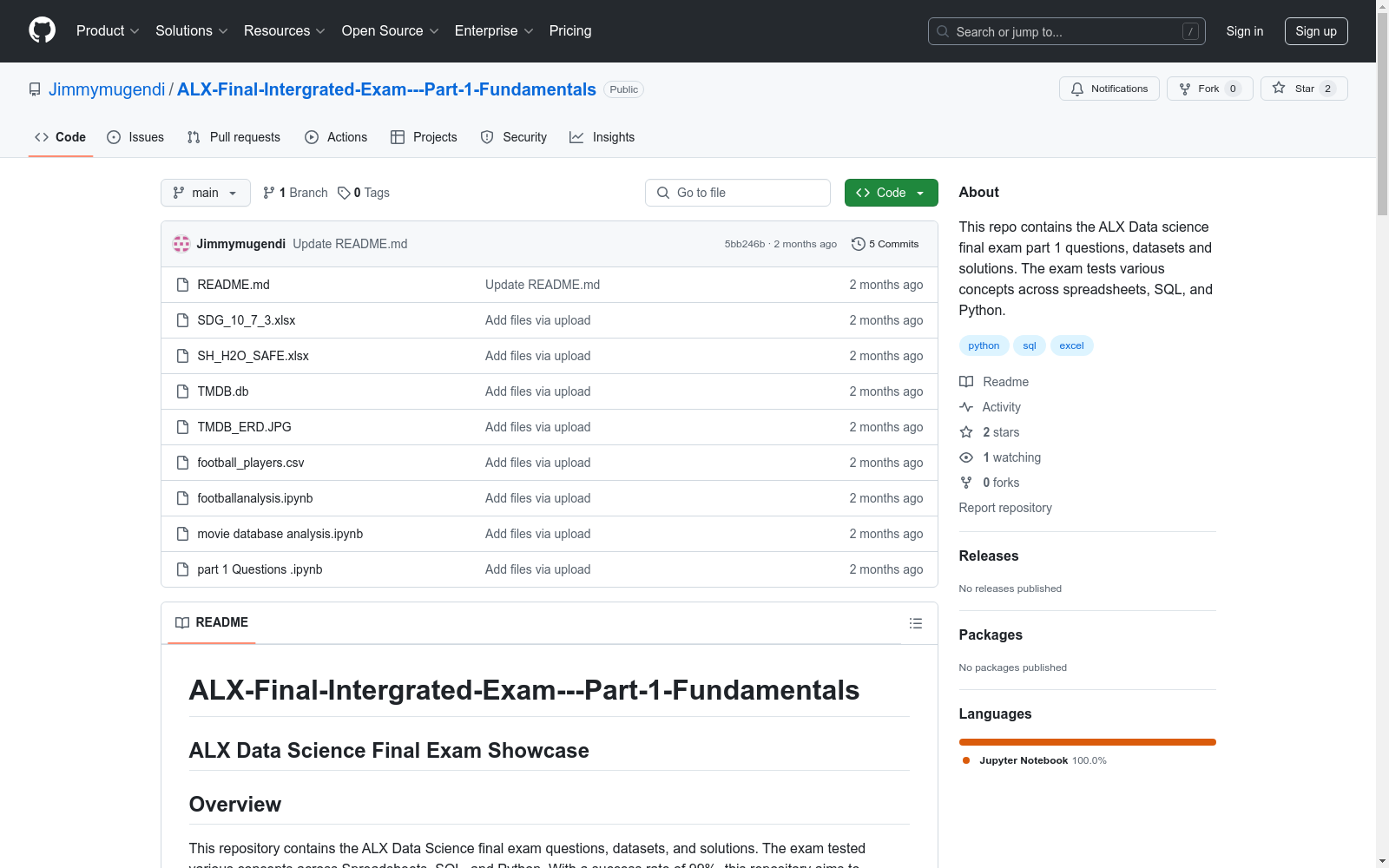Expand the green Code dropdown button
The width and height of the screenshot is (1389, 868).
pyautogui.click(x=892, y=193)
